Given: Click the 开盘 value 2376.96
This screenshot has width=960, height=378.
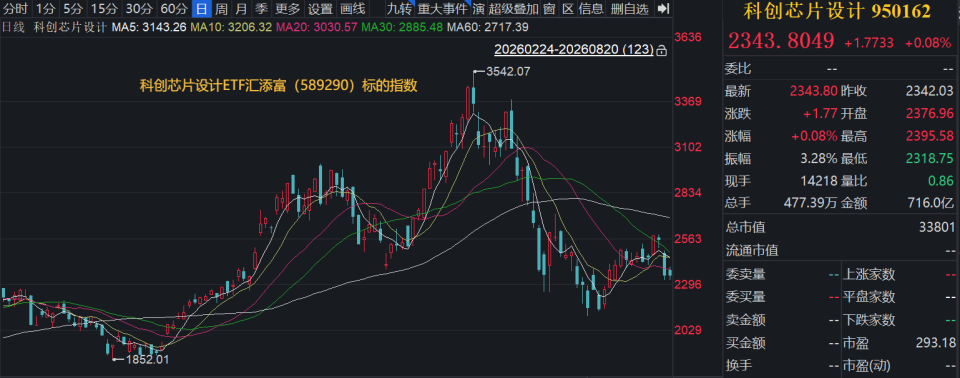Looking at the screenshot, I should [x=929, y=113].
